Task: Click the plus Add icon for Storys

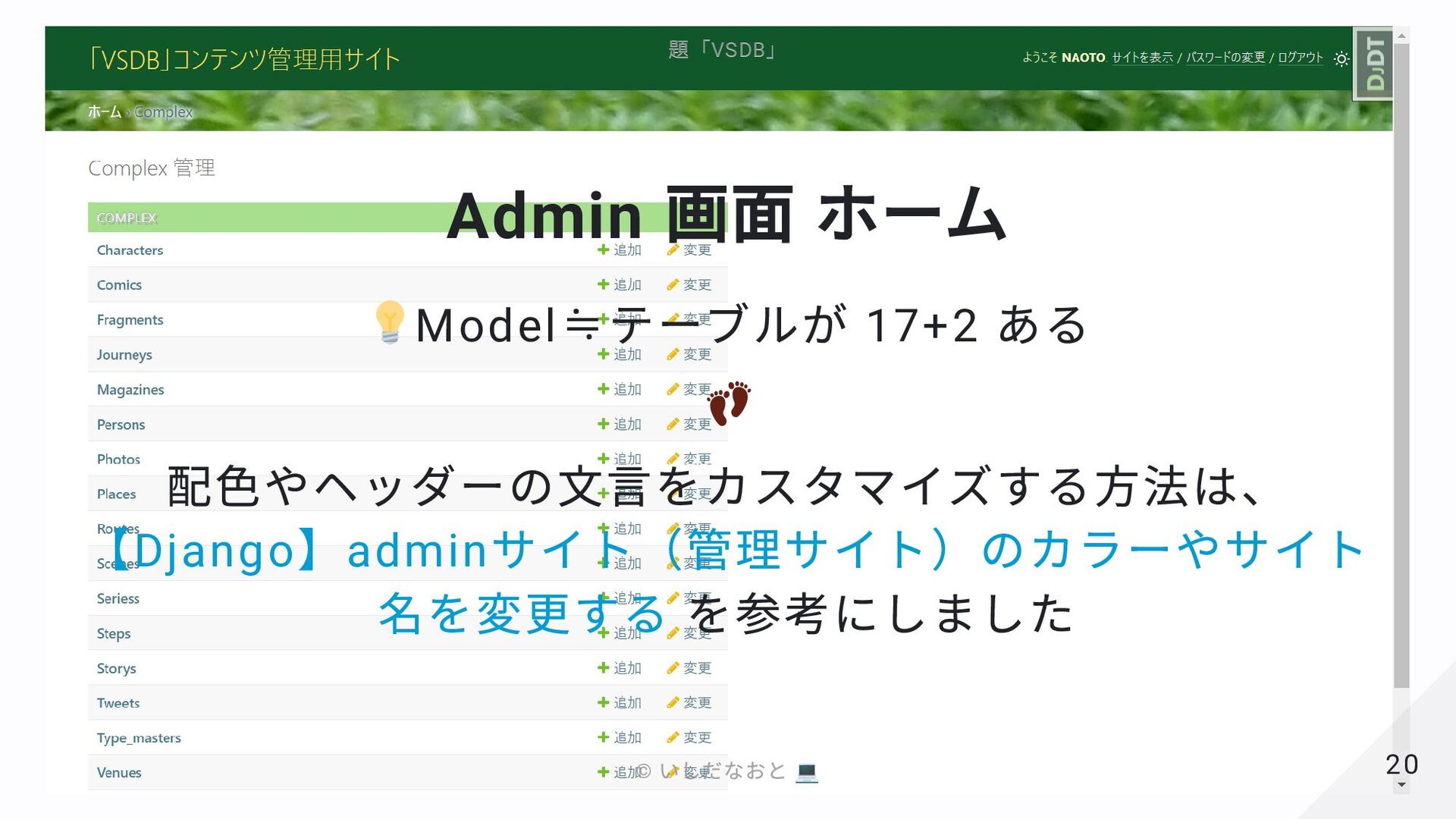Action: [604, 667]
